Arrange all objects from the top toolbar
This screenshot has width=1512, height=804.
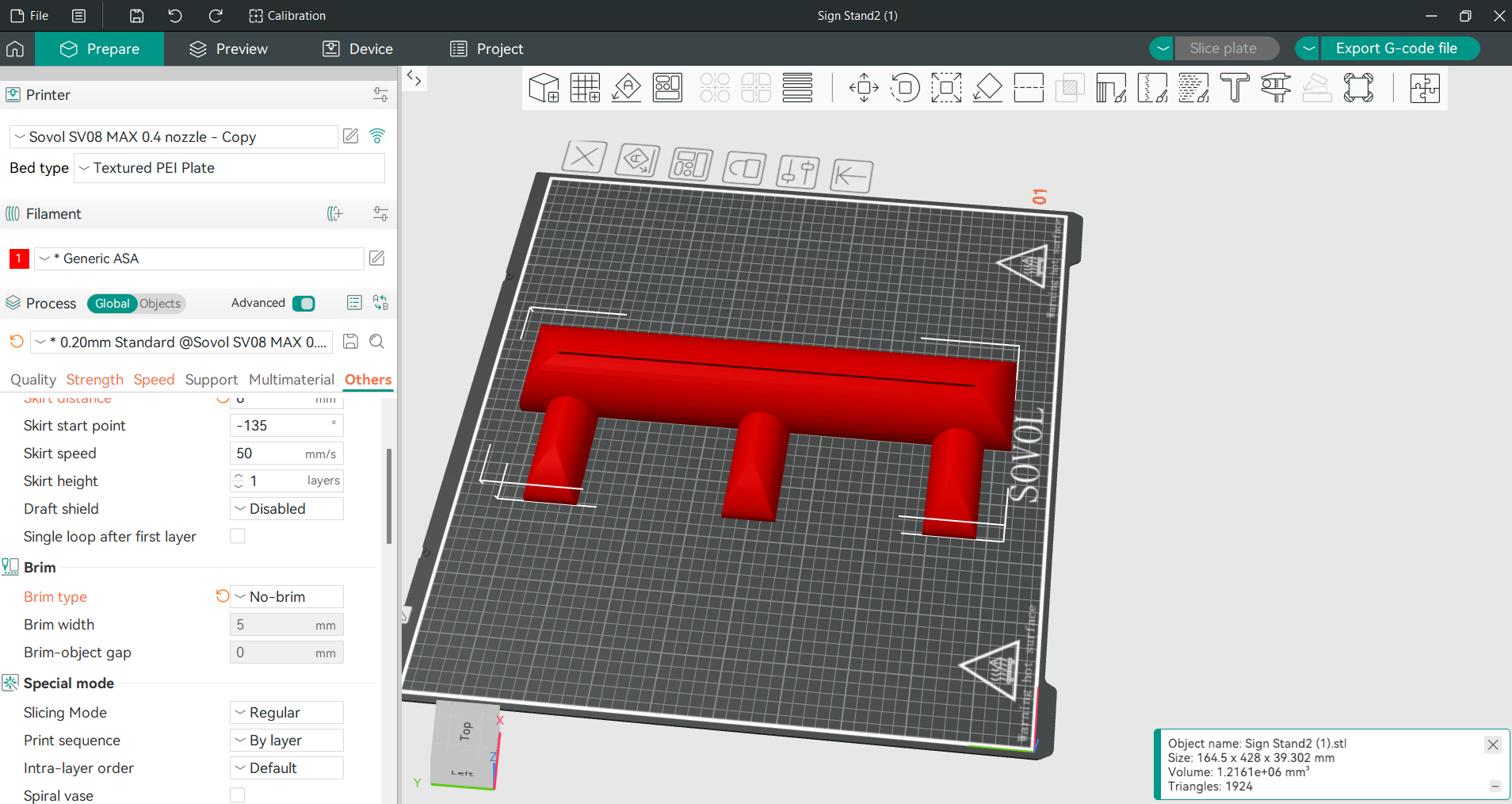tap(667, 88)
